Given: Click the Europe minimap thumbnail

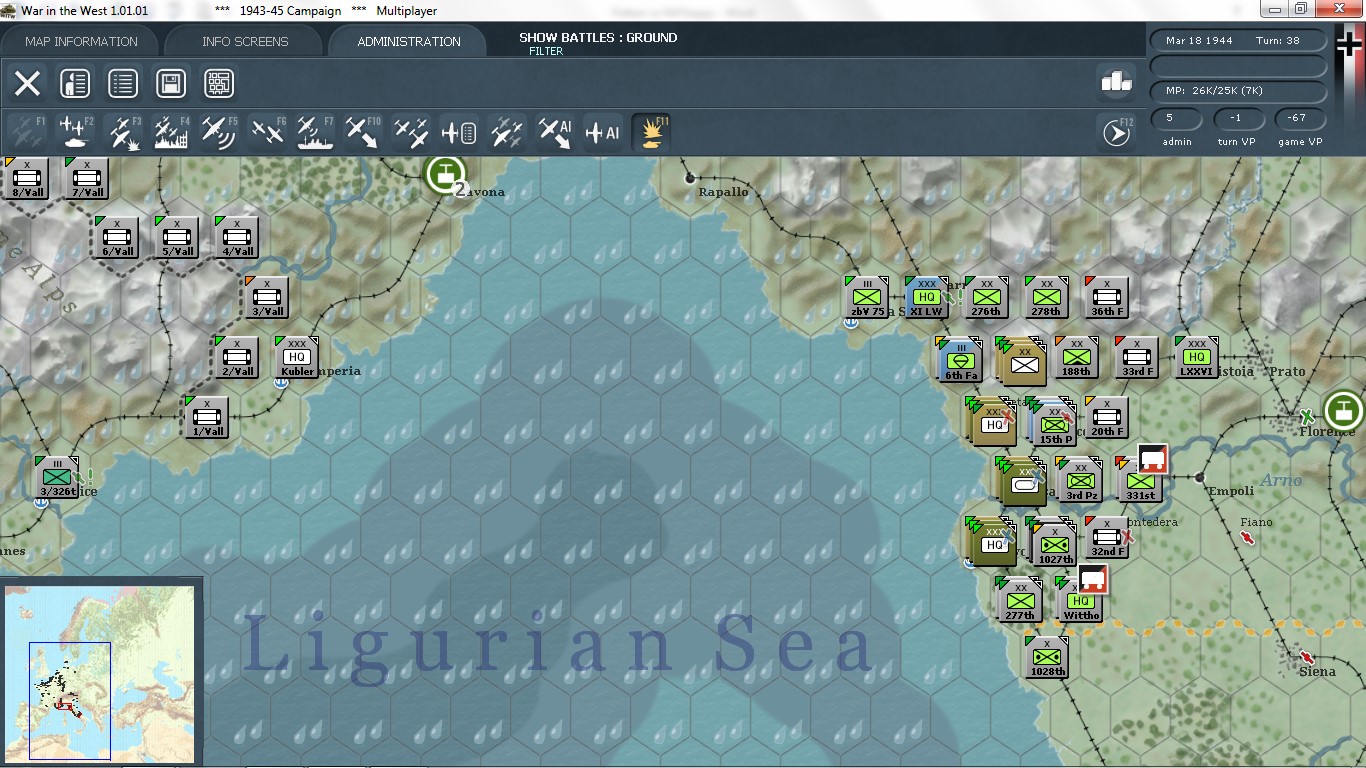Looking at the screenshot, I should (100, 673).
